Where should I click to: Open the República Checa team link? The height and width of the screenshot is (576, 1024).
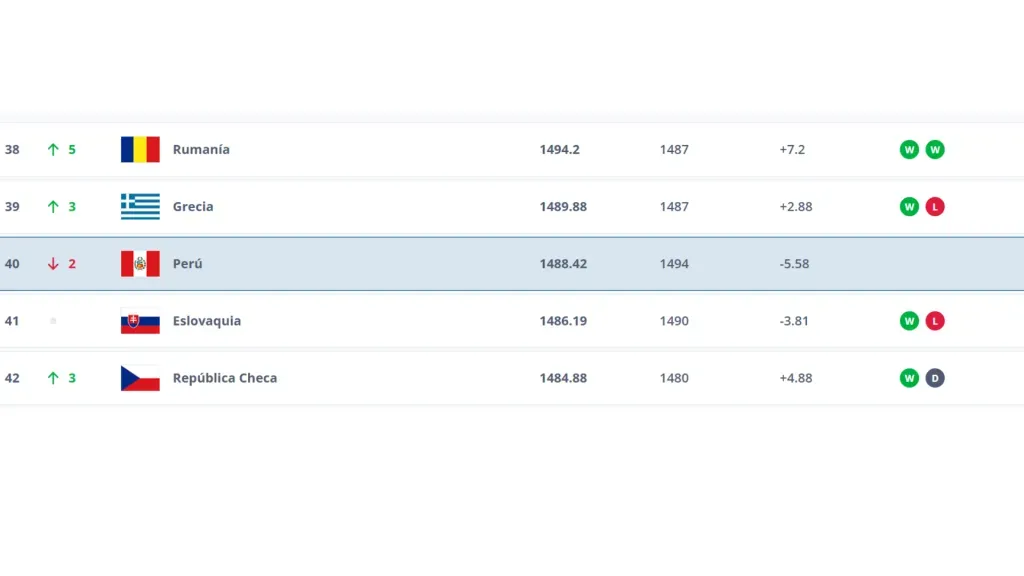pos(225,378)
